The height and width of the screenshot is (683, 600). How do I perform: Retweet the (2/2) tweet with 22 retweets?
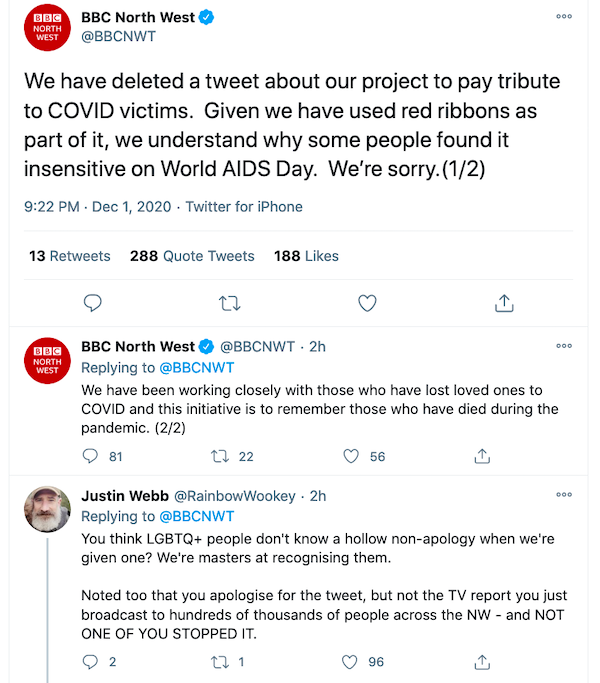coord(220,456)
